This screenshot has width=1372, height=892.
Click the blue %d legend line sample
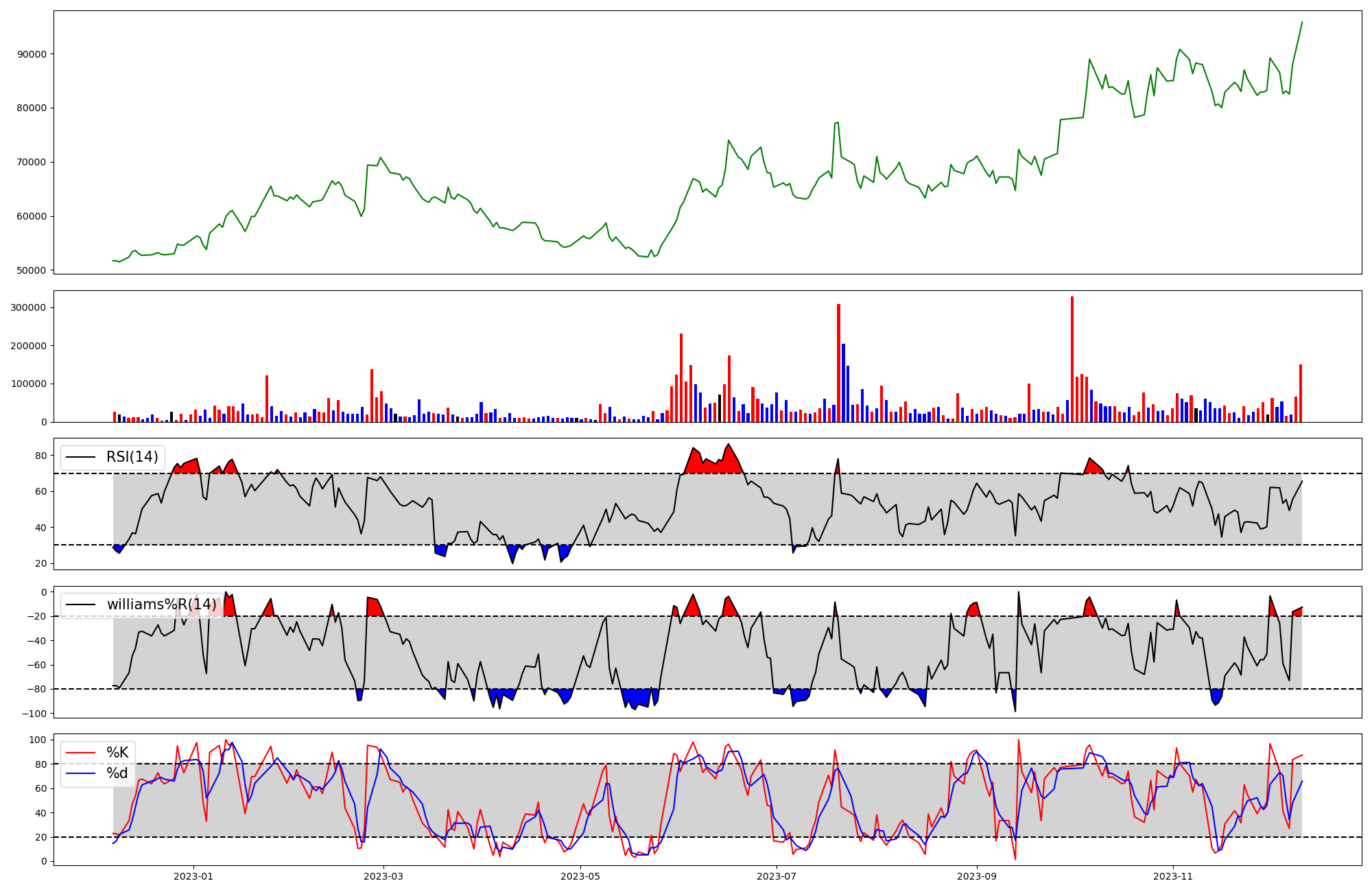tap(81, 773)
